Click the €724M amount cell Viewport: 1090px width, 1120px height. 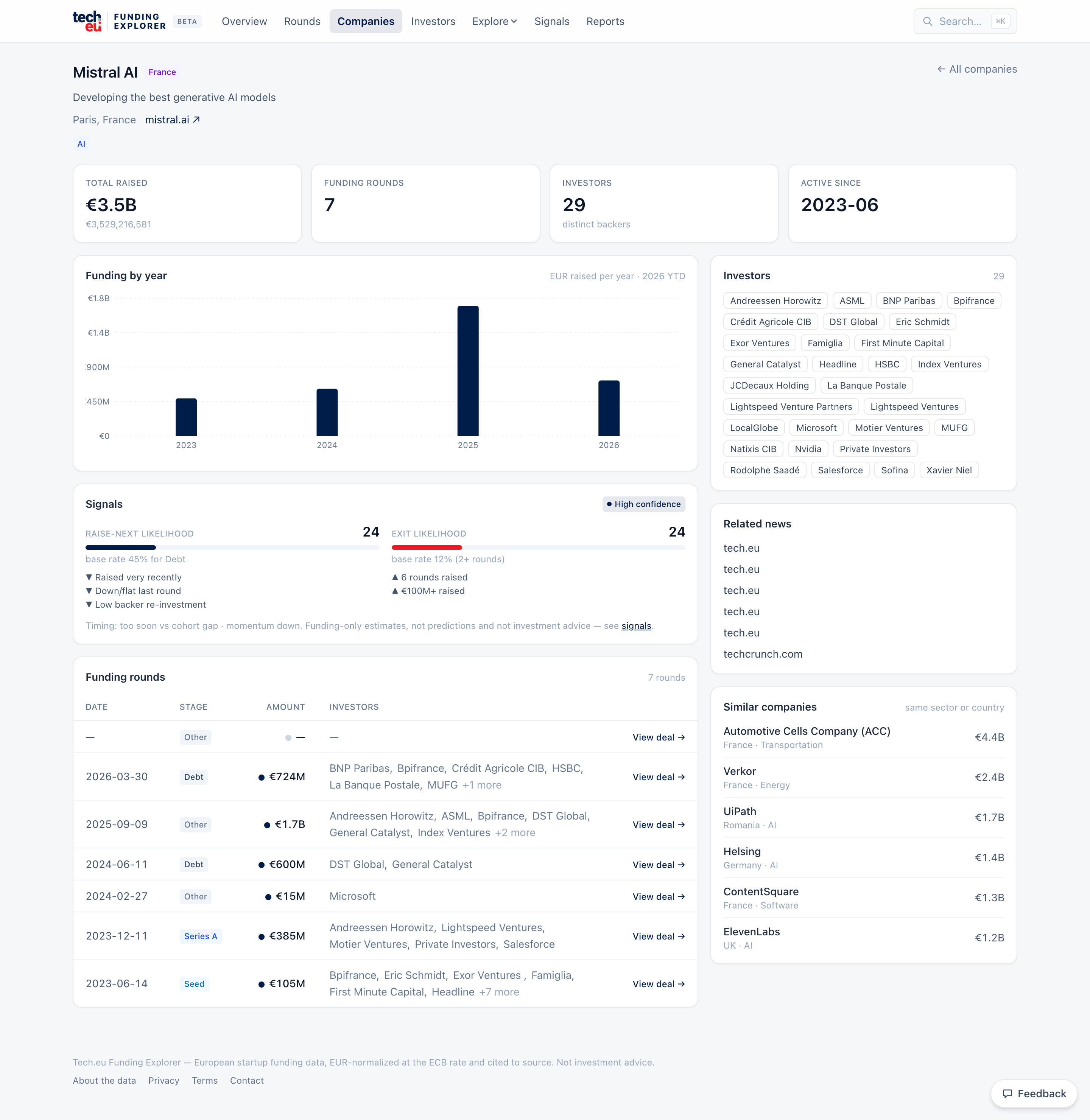tap(282, 776)
